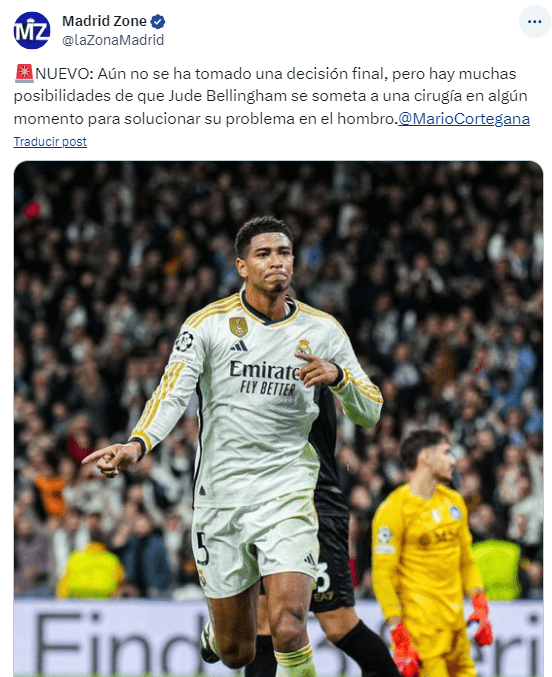The height and width of the screenshot is (677, 552).
Task: Click the gold badge on the jersey chest
Action: 238,326
